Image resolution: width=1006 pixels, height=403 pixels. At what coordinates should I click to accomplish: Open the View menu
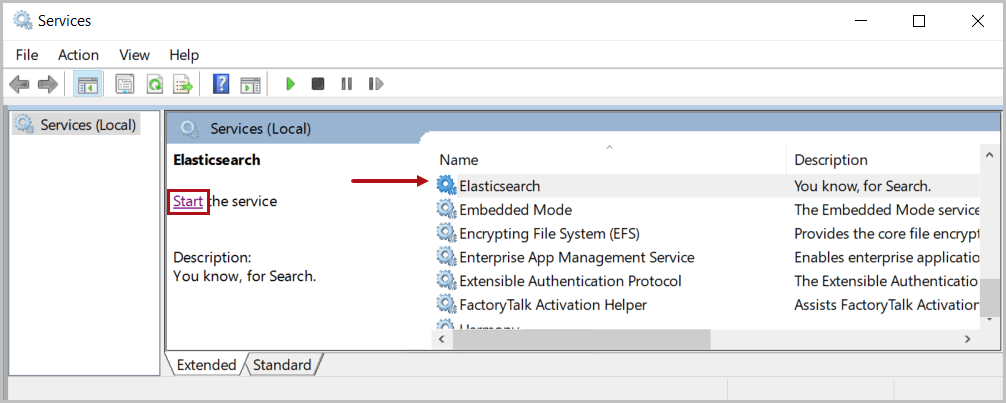point(134,55)
